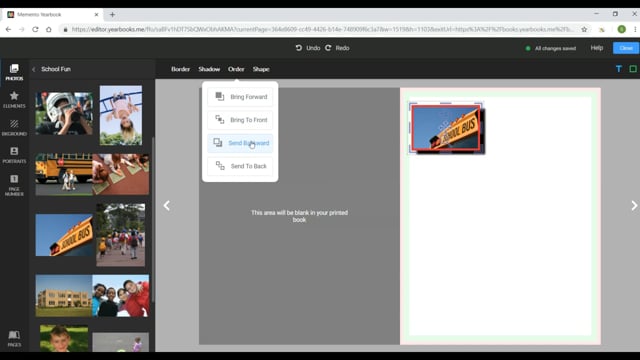Open the Portraits panel
The width and height of the screenshot is (640, 360).
coord(14,155)
